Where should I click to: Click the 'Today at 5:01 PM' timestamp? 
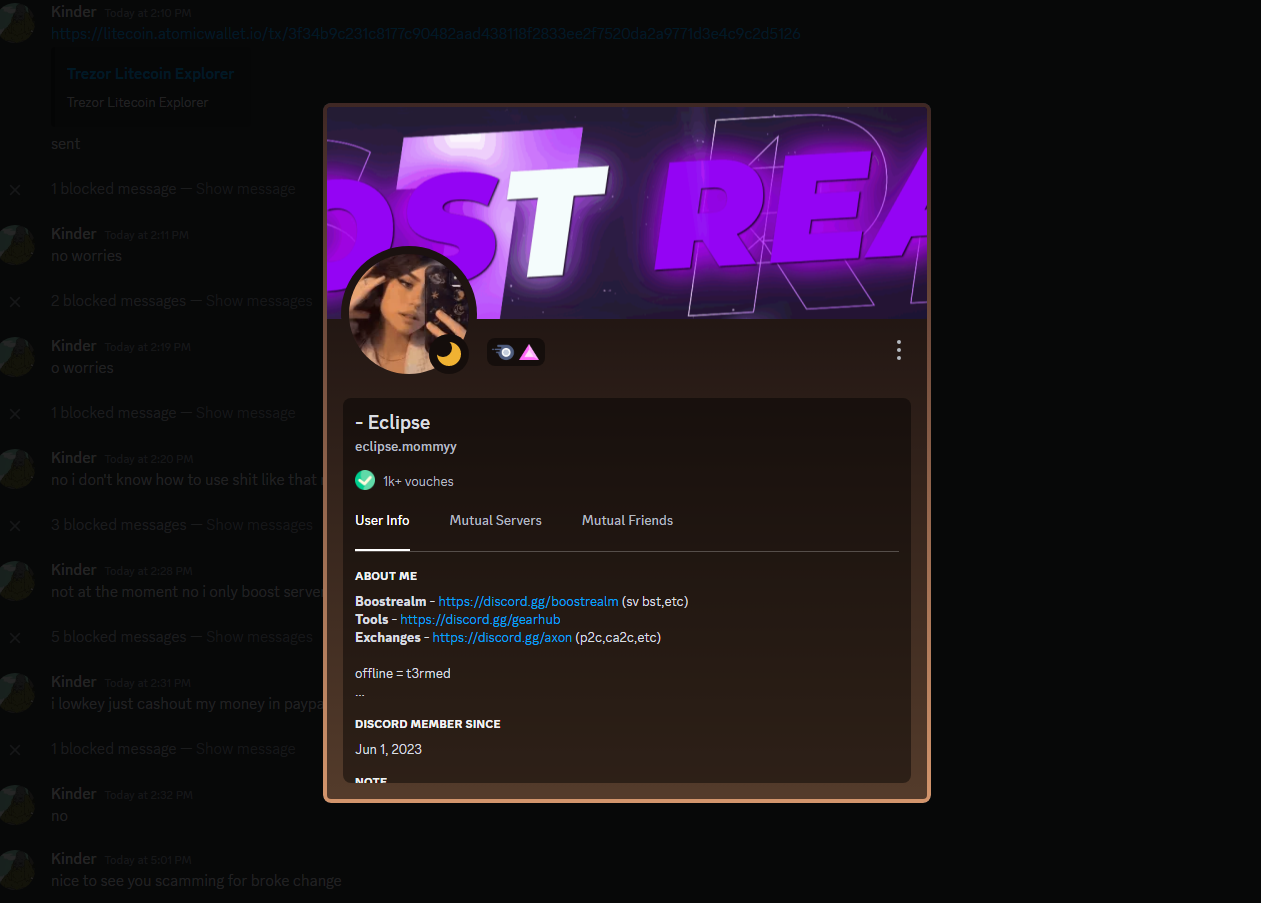148,860
